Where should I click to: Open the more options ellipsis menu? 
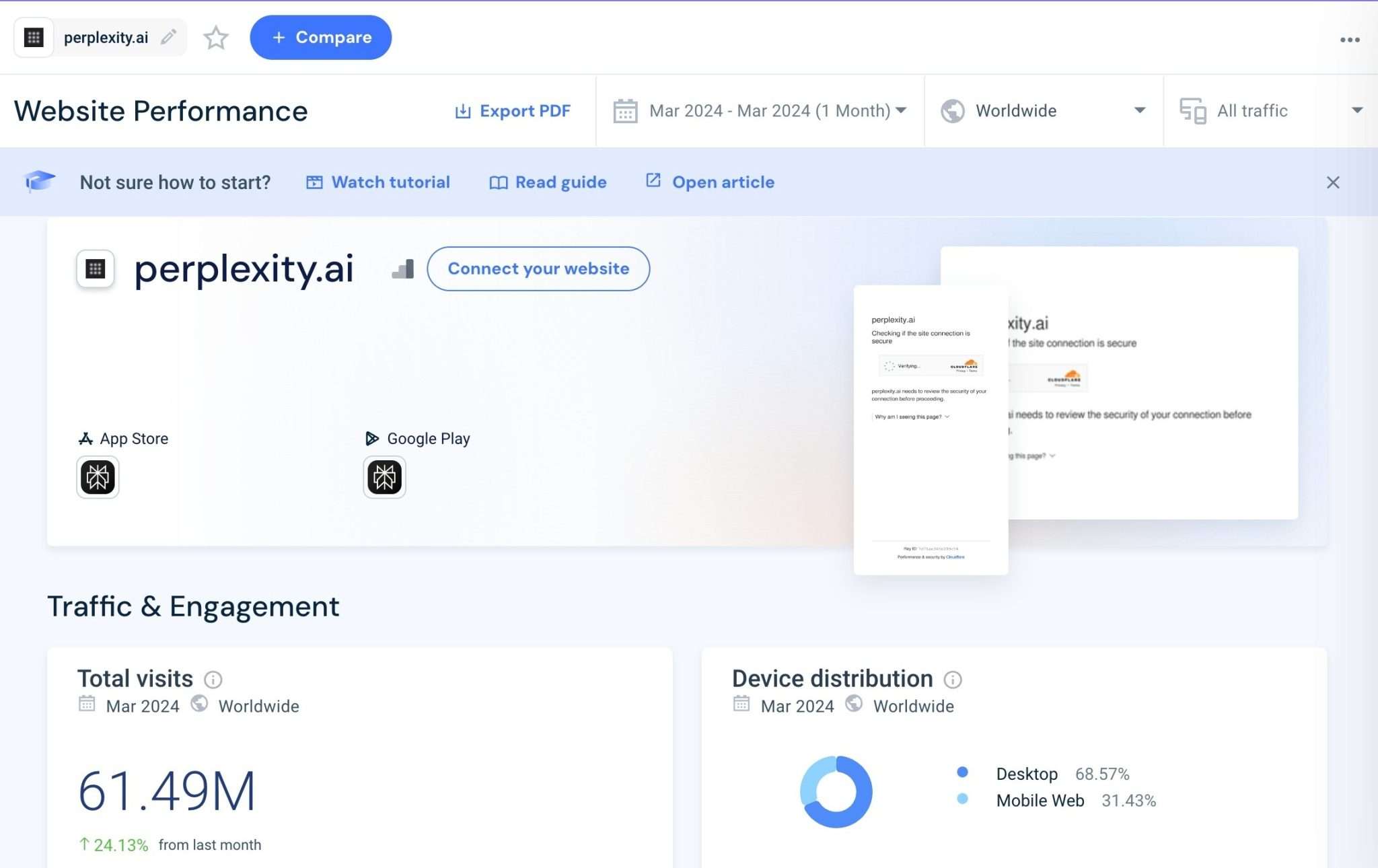(1349, 39)
